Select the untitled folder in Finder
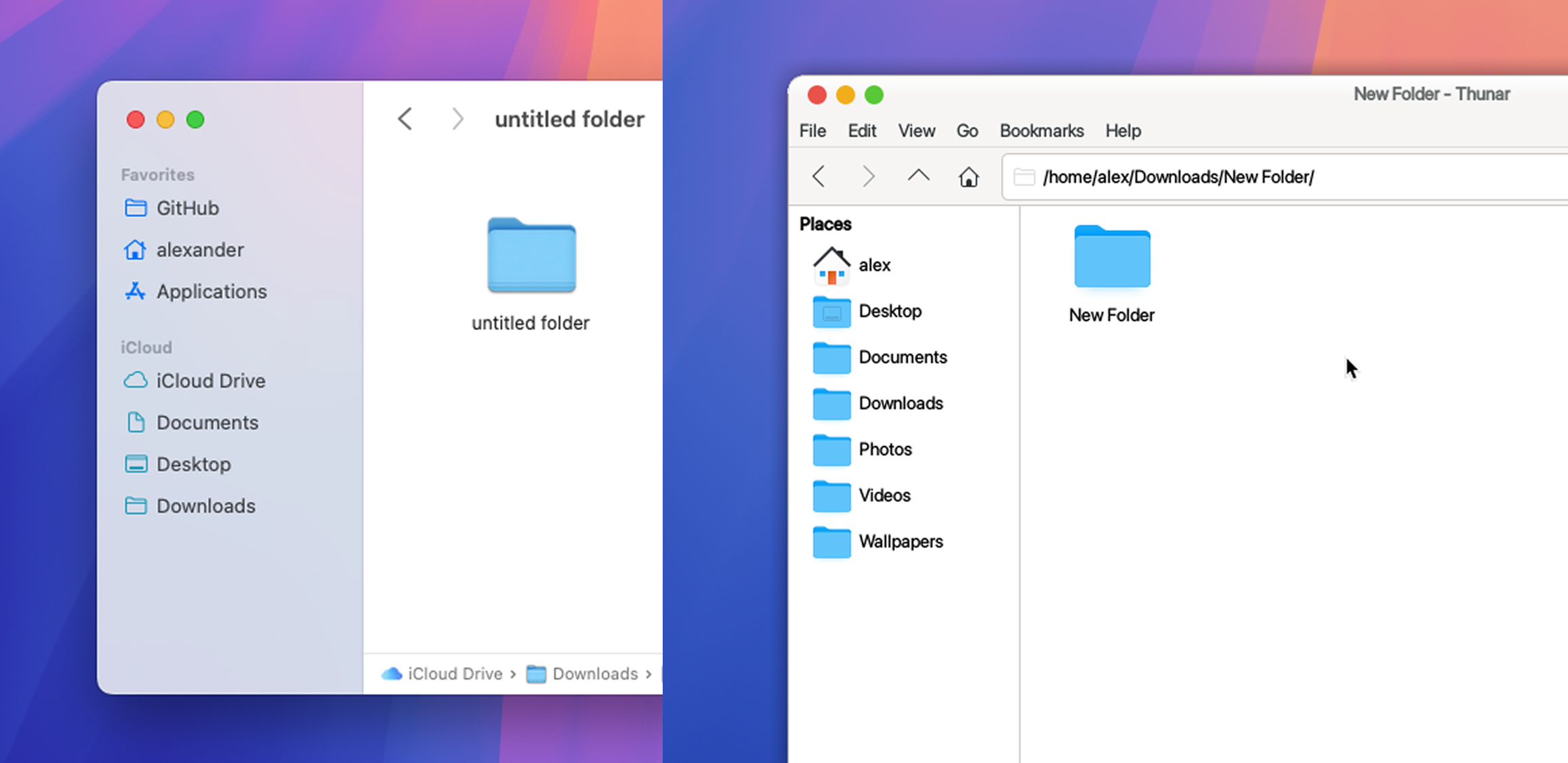1568x763 pixels. 531,257
